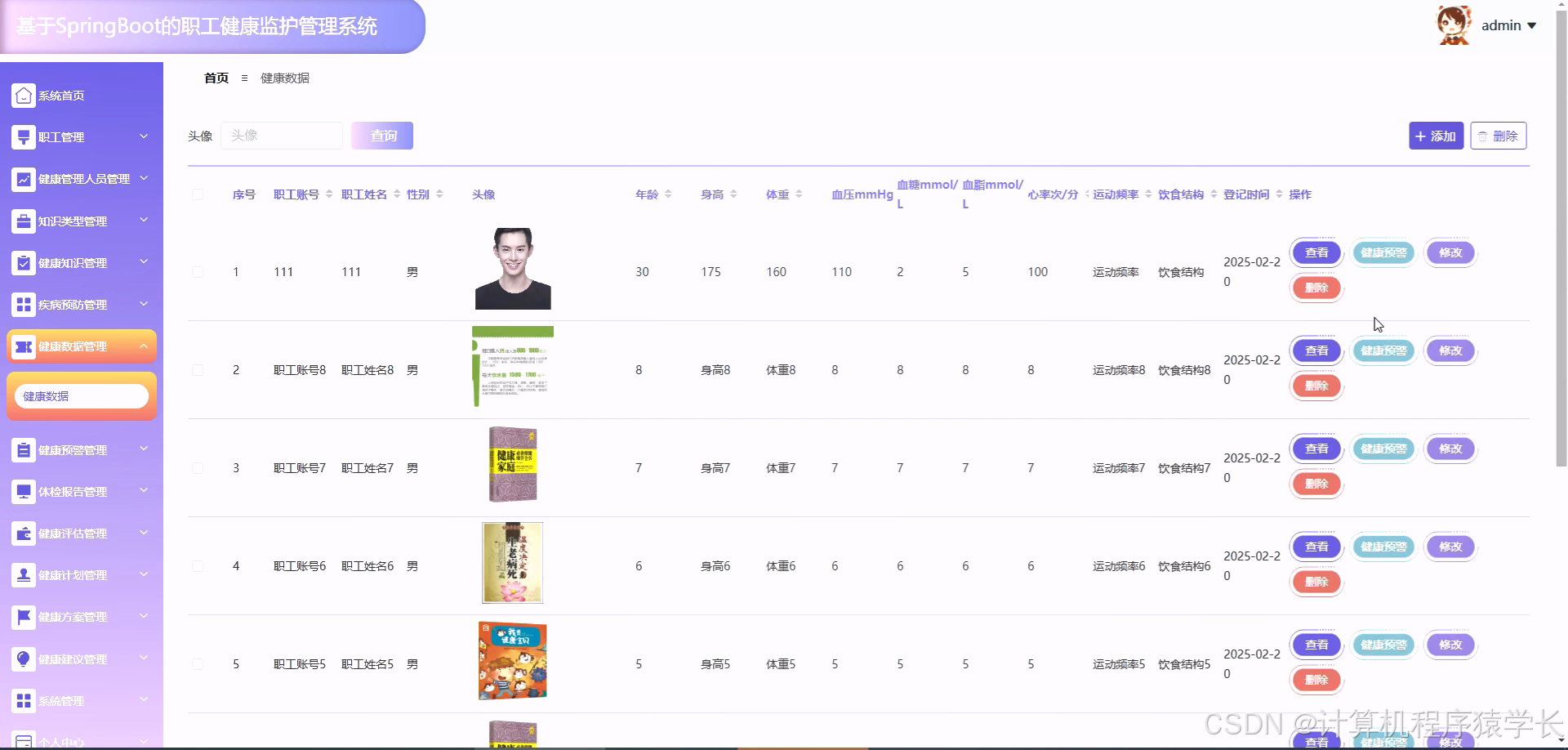Check the select-all checkbox in table header
1568x750 pixels.
click(198, 194)
